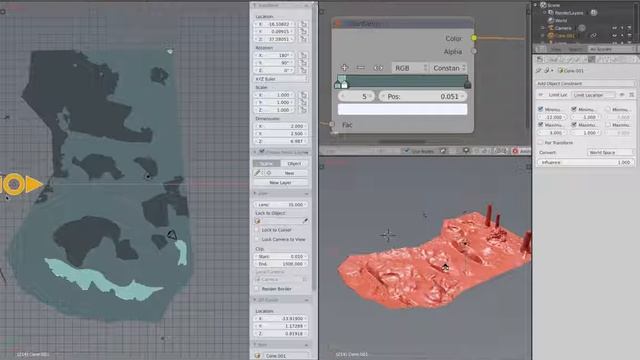Screen dimensions: 640x360
Task: Click the Influence slider
Action: point(585,162)
